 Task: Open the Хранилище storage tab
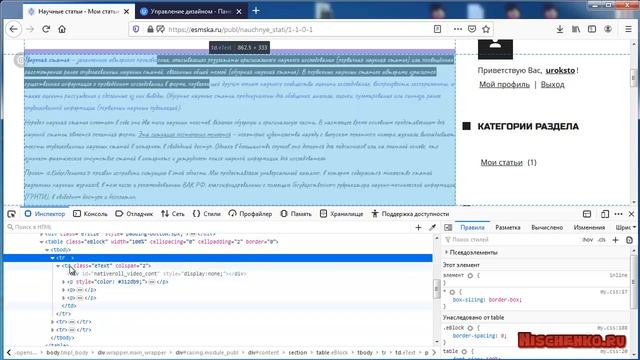click(x=341, y=214)
